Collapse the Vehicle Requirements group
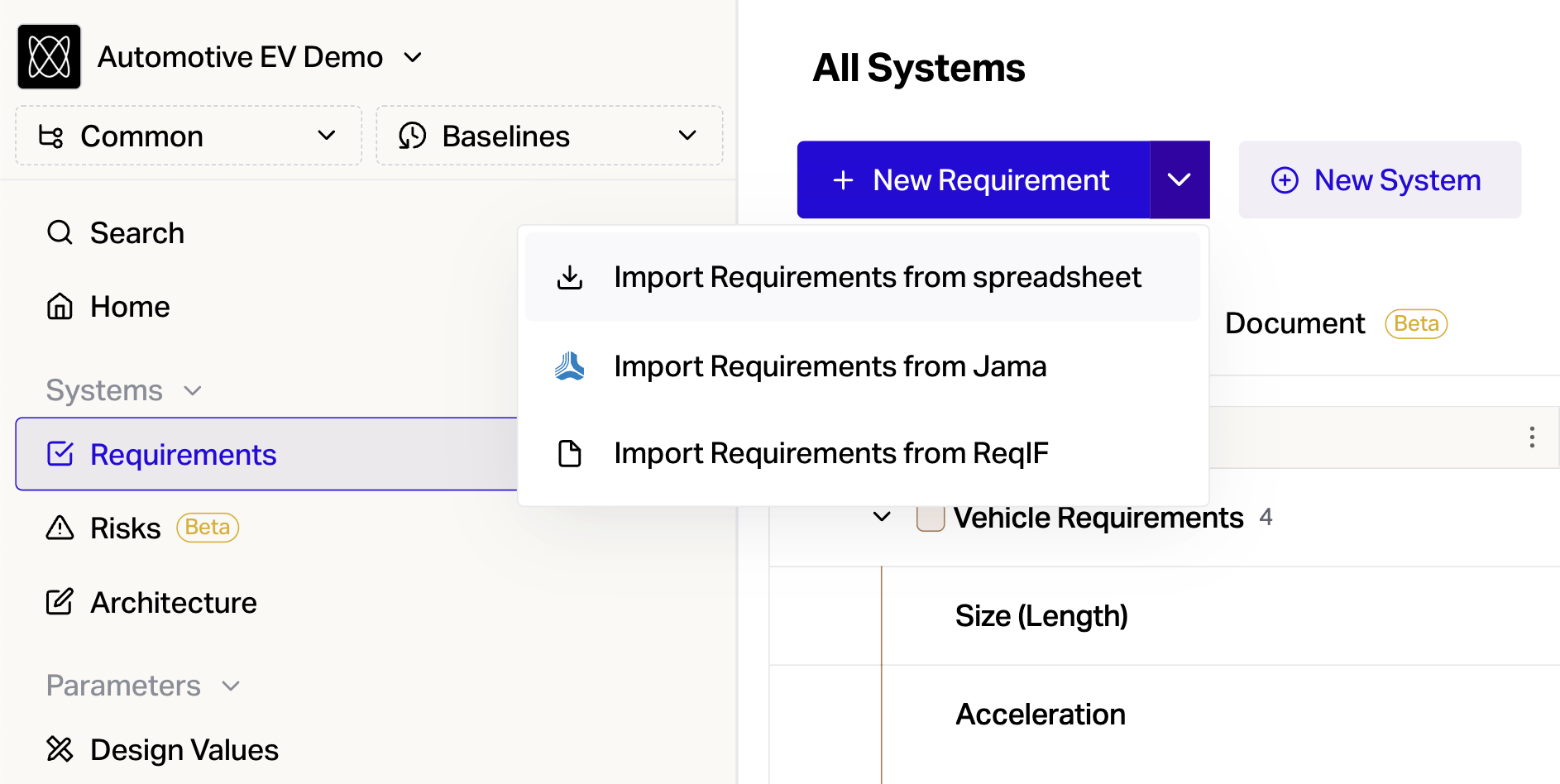Screen dimensions: 1560x784 [882, 518]
